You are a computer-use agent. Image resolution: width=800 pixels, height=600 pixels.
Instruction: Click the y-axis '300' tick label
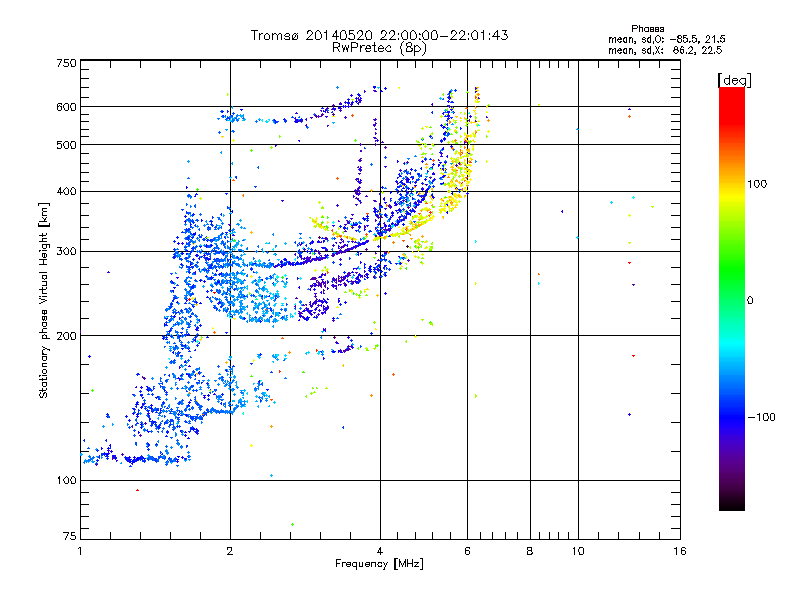coord(66,251)
